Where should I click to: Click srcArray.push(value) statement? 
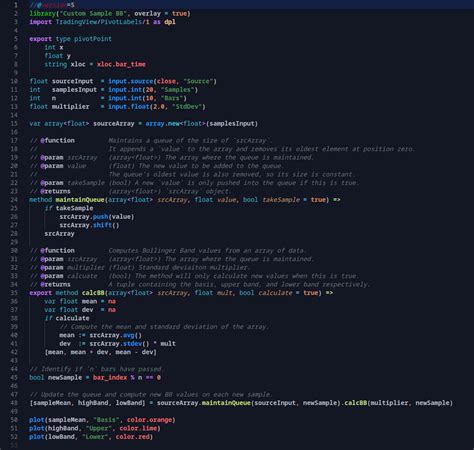pos(97,217)
